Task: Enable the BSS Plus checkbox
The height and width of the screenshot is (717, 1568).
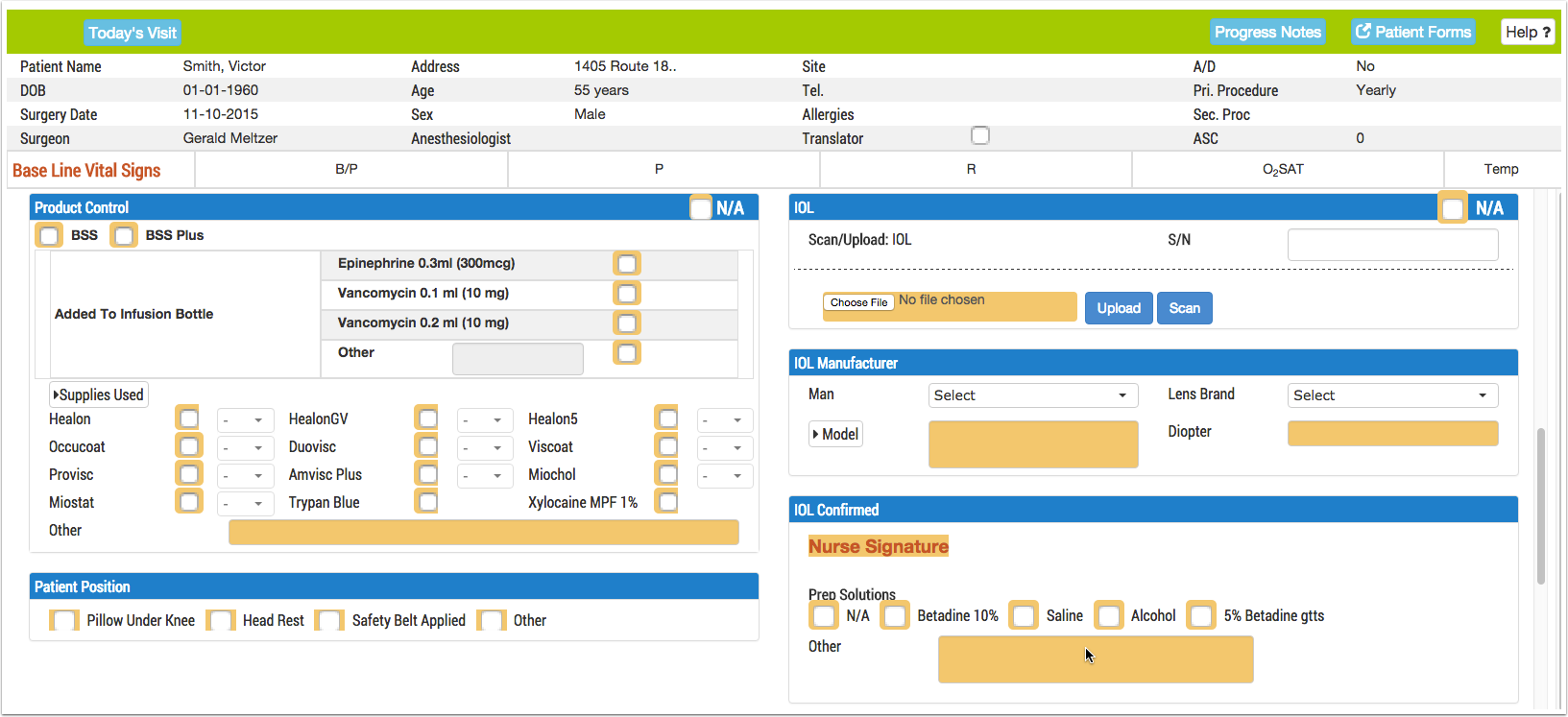Action: click(124, 235)
